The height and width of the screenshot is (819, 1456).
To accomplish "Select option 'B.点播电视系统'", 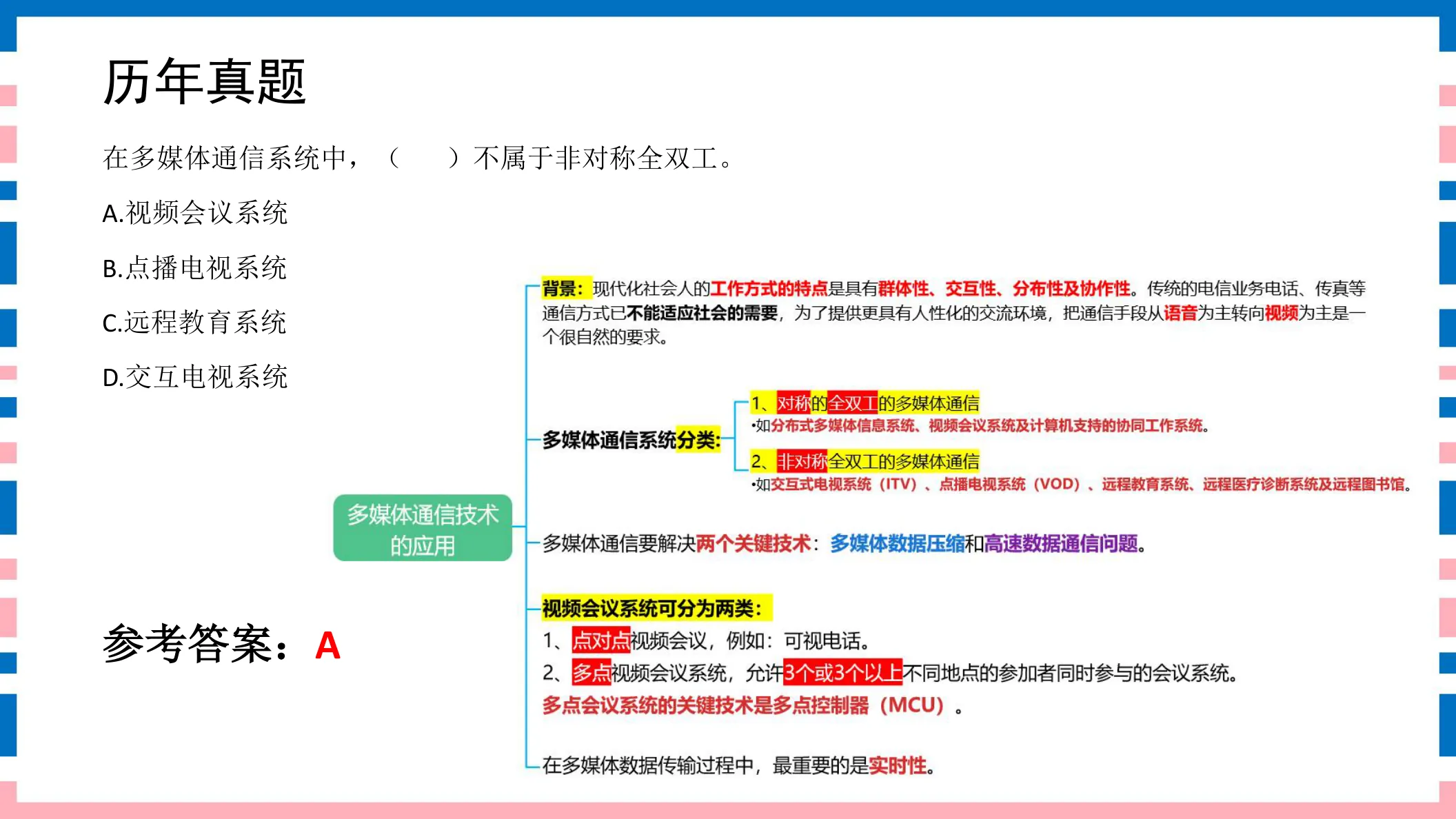I will 194,267.
